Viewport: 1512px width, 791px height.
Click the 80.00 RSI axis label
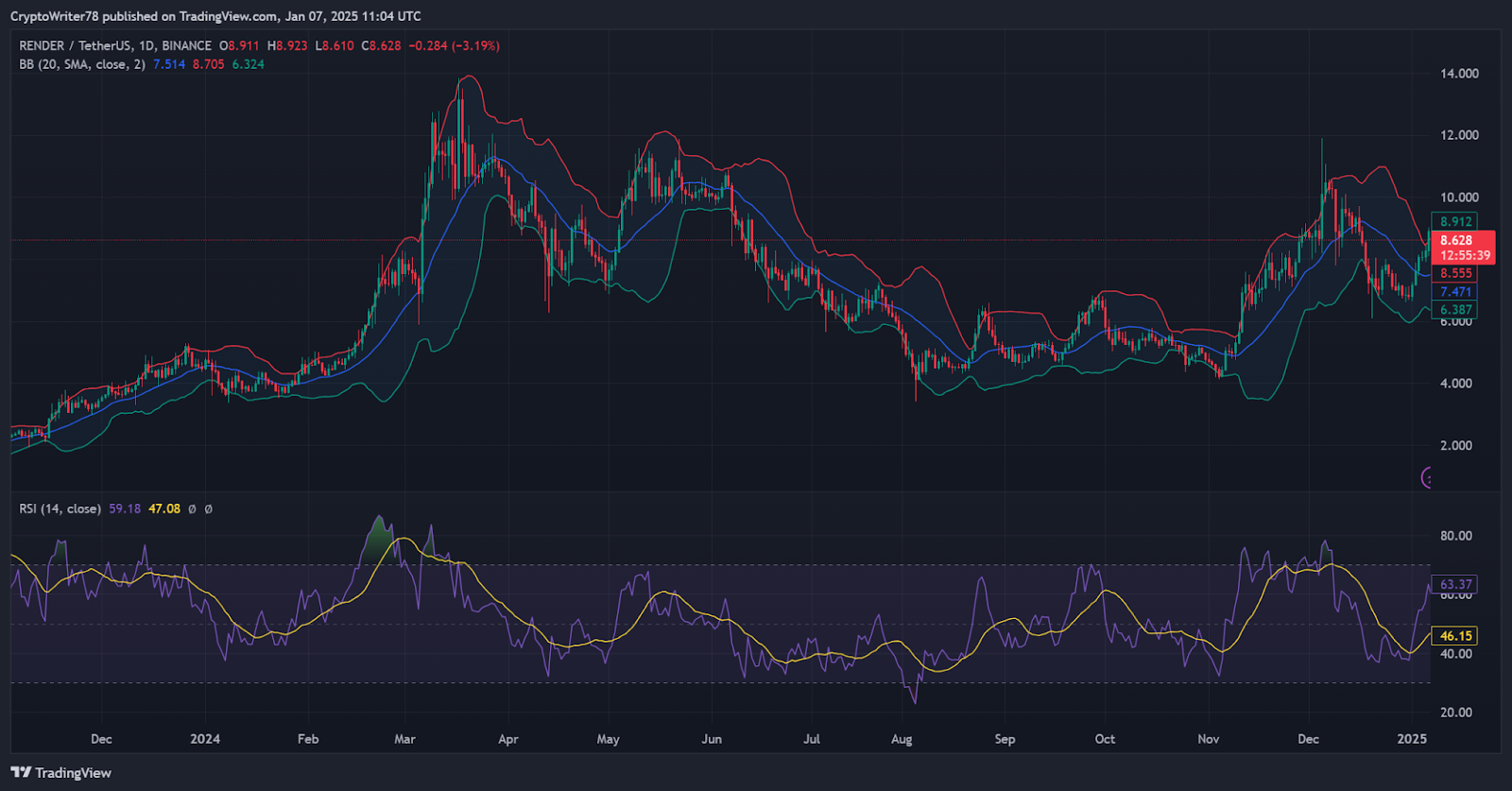pyautogui.click(x=1456, y=536)
